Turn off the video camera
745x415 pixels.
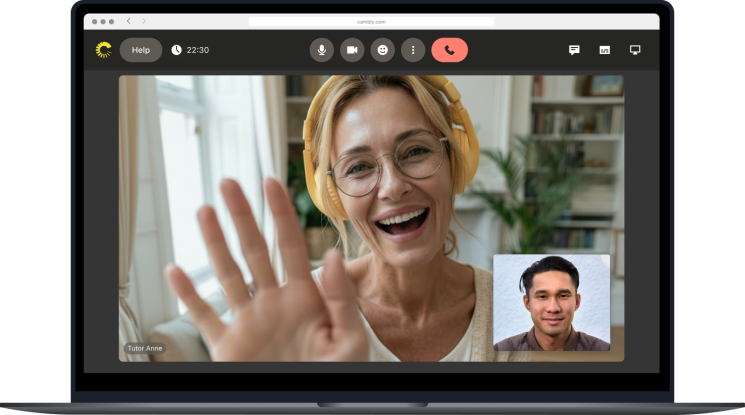point(352,50)
